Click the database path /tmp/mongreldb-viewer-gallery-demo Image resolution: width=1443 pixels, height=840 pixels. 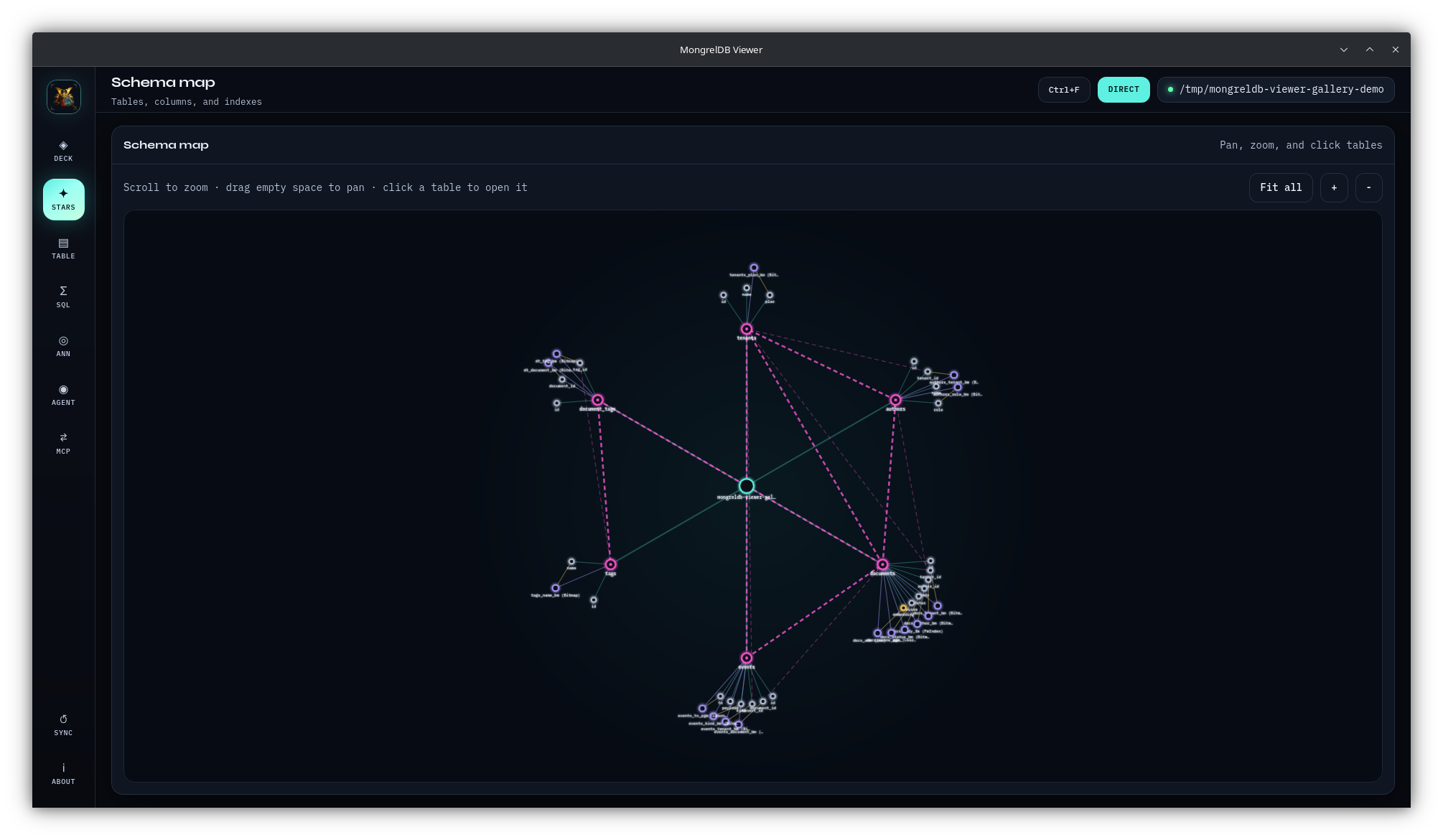pos(1276,90)
